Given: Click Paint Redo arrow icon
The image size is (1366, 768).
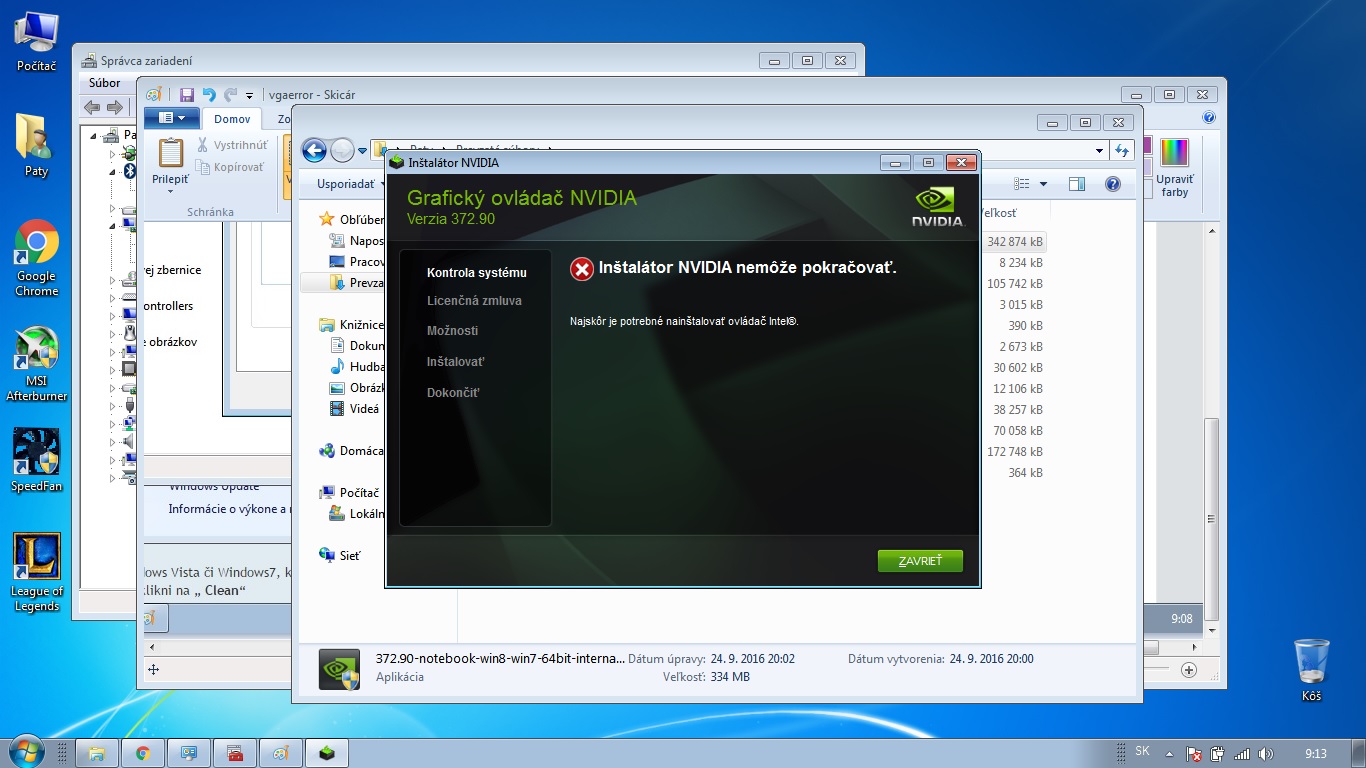Looking at the screenshot, I should coord(230,95).
